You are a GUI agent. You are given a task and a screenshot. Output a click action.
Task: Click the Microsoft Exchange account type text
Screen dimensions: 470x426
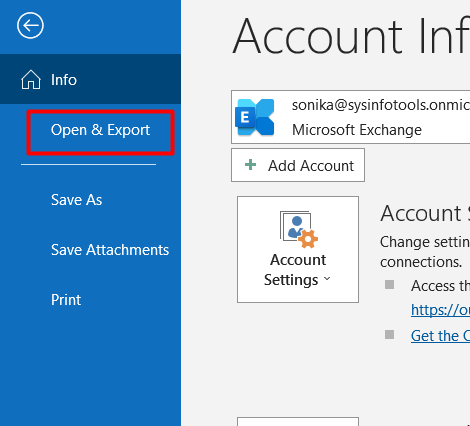point(357,130)
